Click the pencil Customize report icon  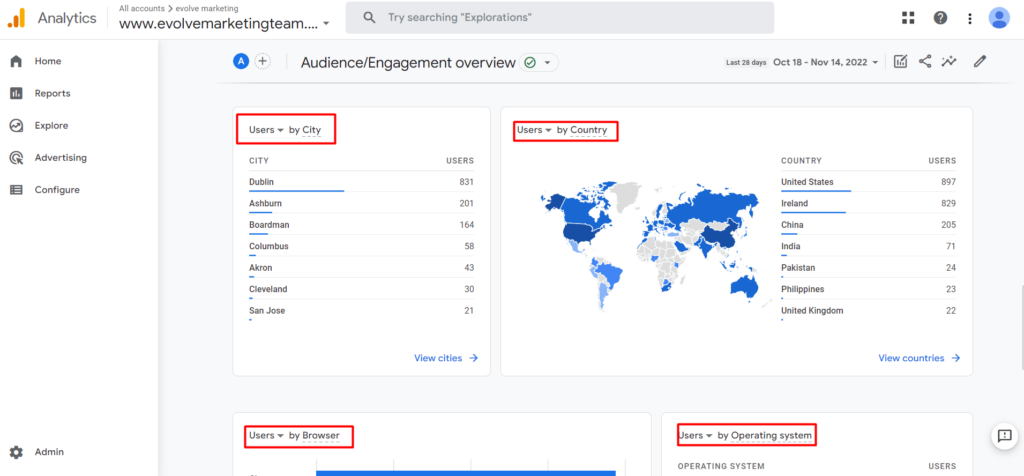click(979, 61)
